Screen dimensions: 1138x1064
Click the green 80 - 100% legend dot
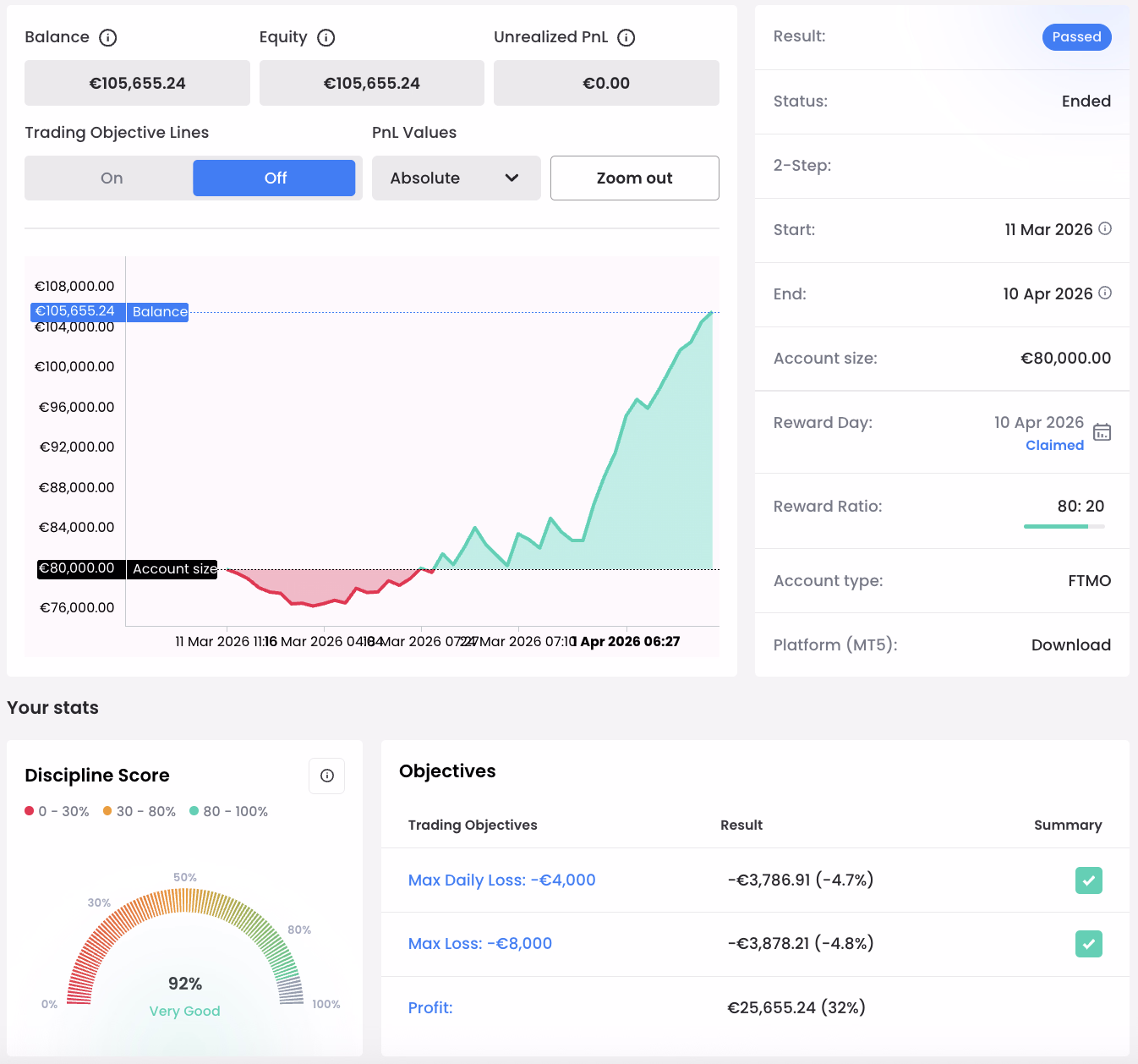[194, 811]
